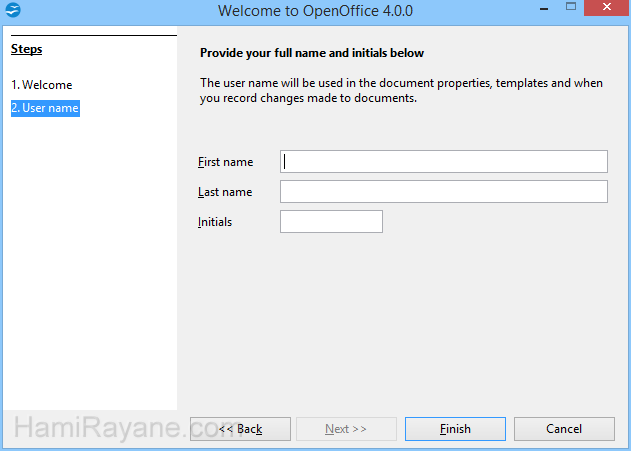Close the wizard with the red X
Screen dimensions: 631x451
pyautogui.click(x=607, y=7)
